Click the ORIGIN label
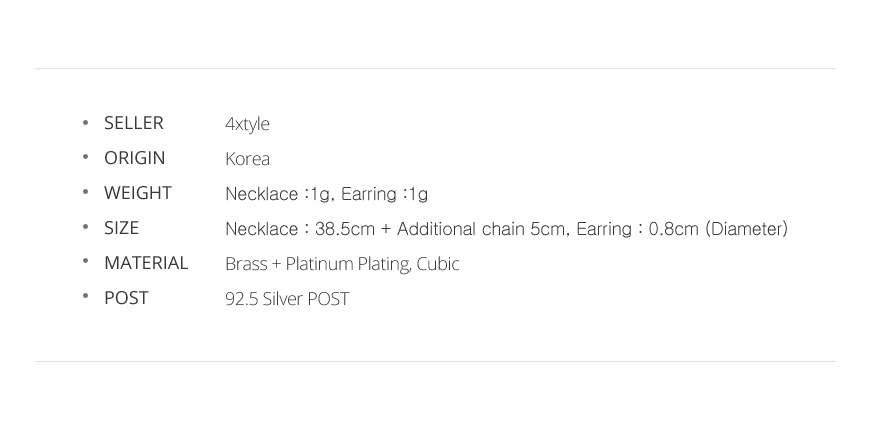Image resolution: width=873 pixels, height=431 pixels. point(135,158)
